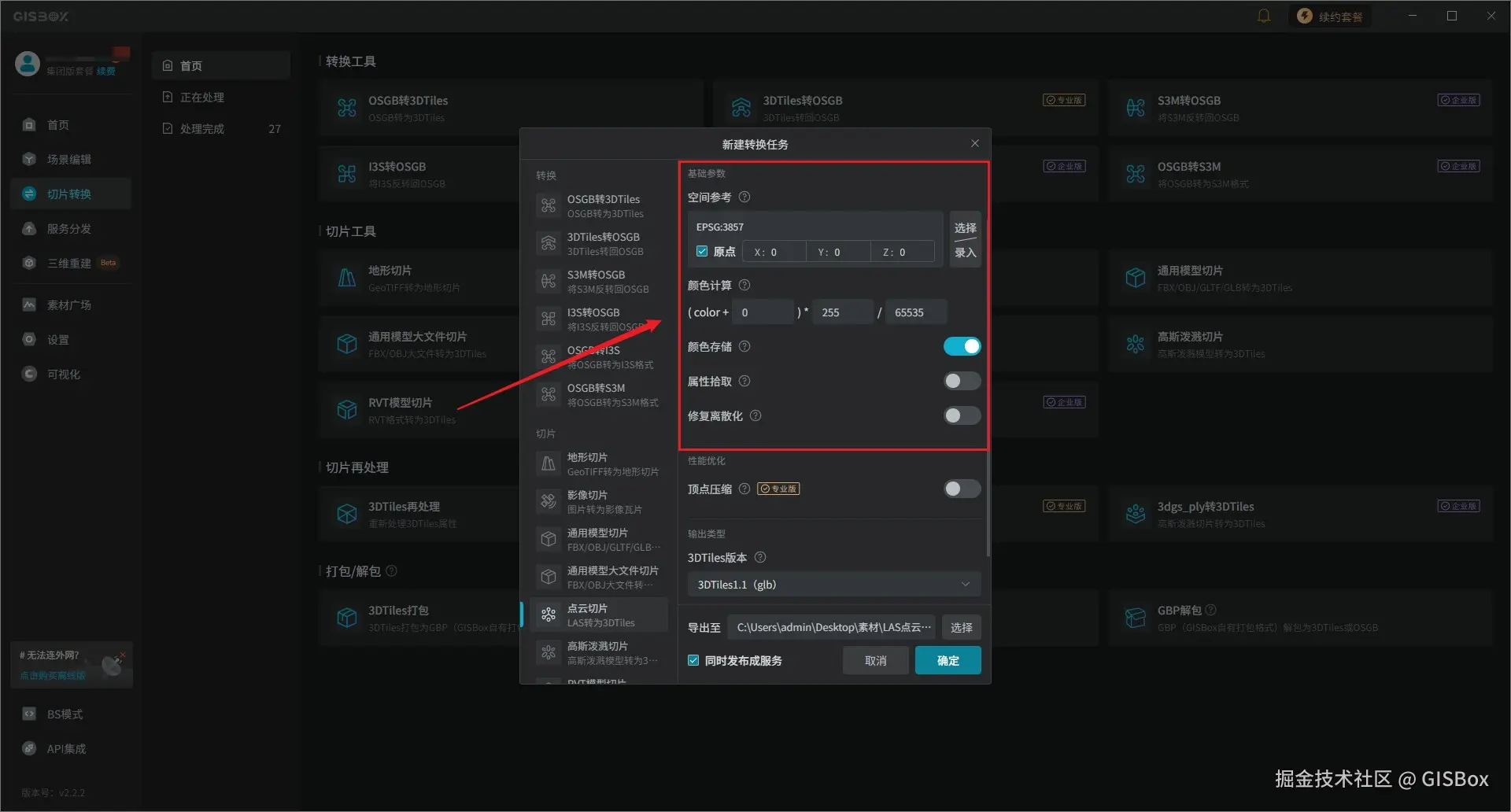Select 点云切片 icon in dialog list
The height and width of the screenshot is (812, 1511).
point(549,615)
